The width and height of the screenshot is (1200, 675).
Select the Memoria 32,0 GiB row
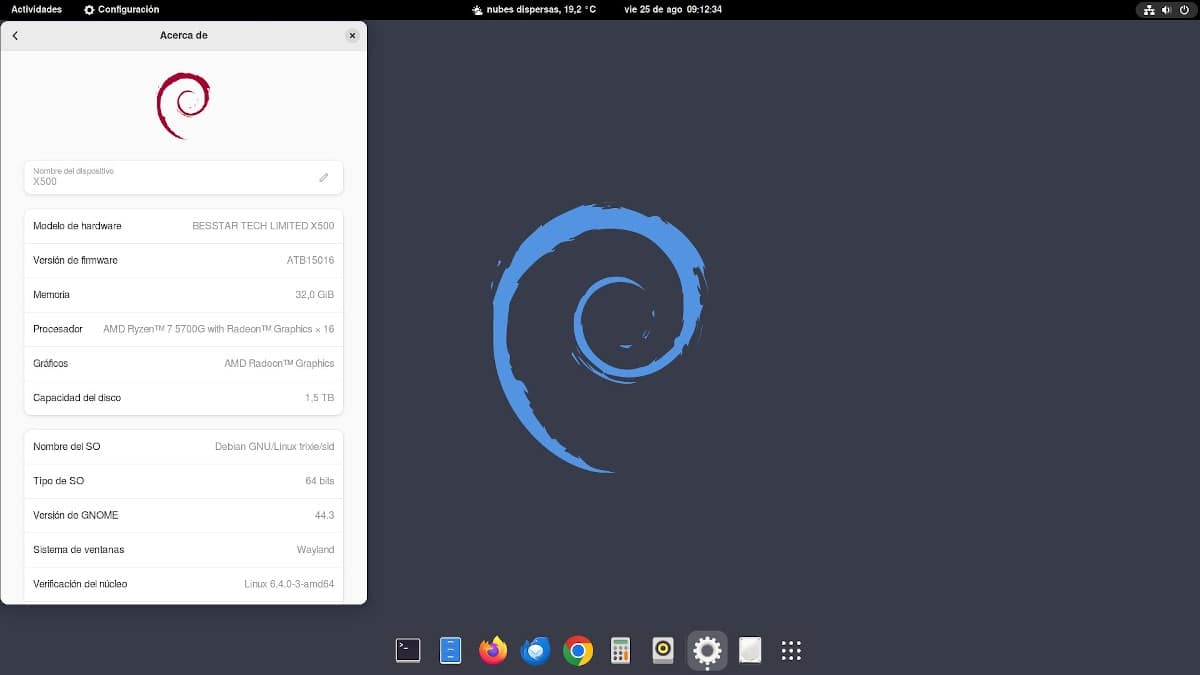tap(183, 295)
